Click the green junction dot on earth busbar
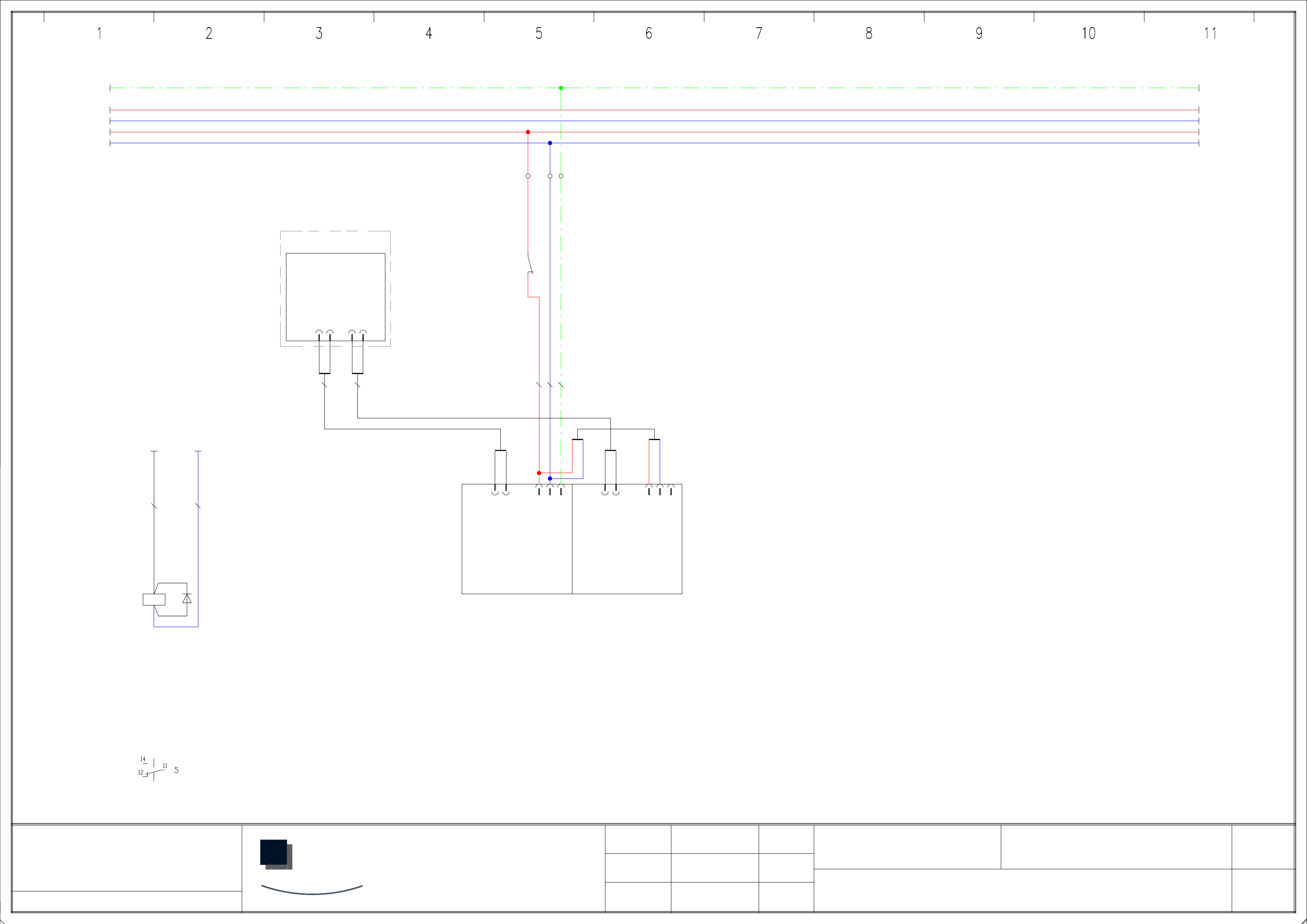Image resolution: width=1307 pixels, height=924 pixels. pyautogui.click(x=561, y=88)
